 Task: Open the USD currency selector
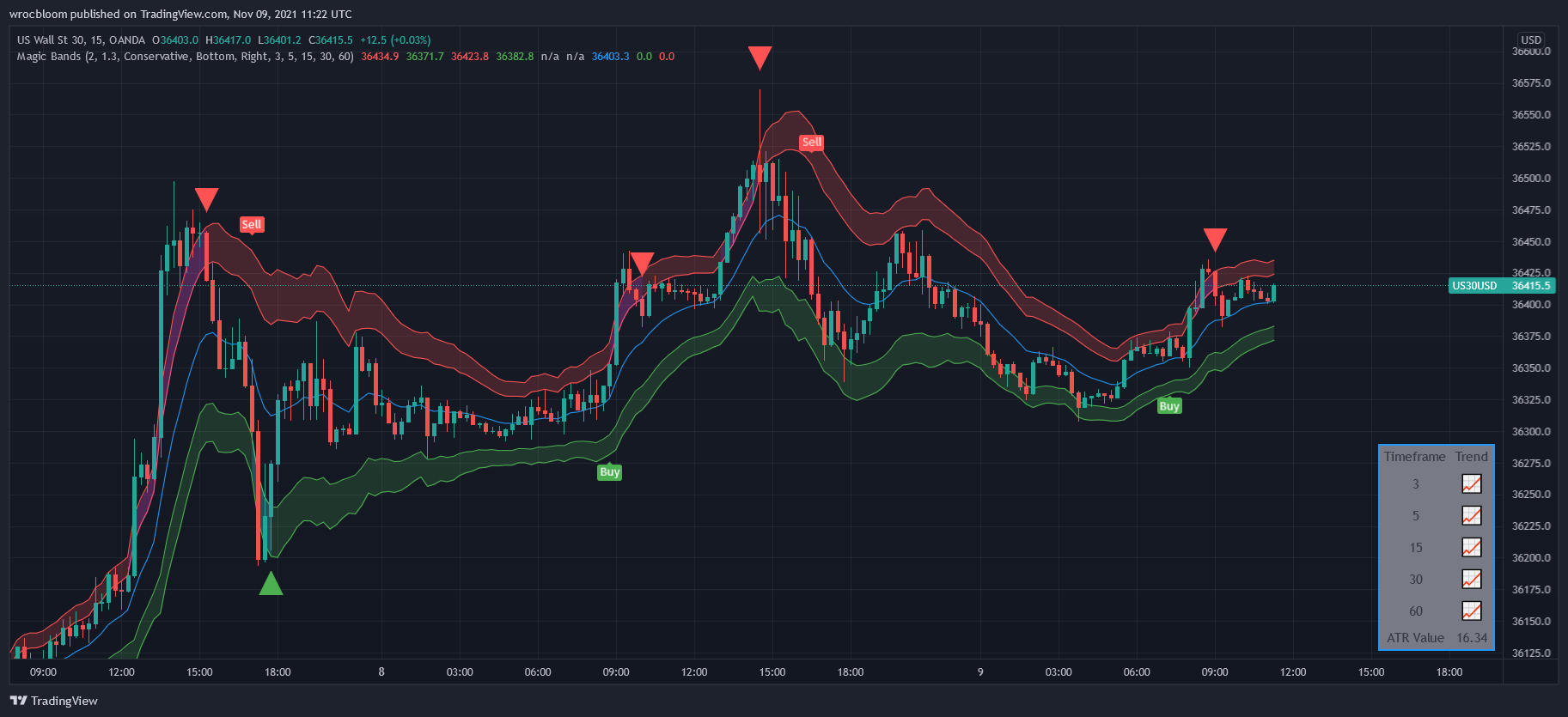tap(1531, 39)
